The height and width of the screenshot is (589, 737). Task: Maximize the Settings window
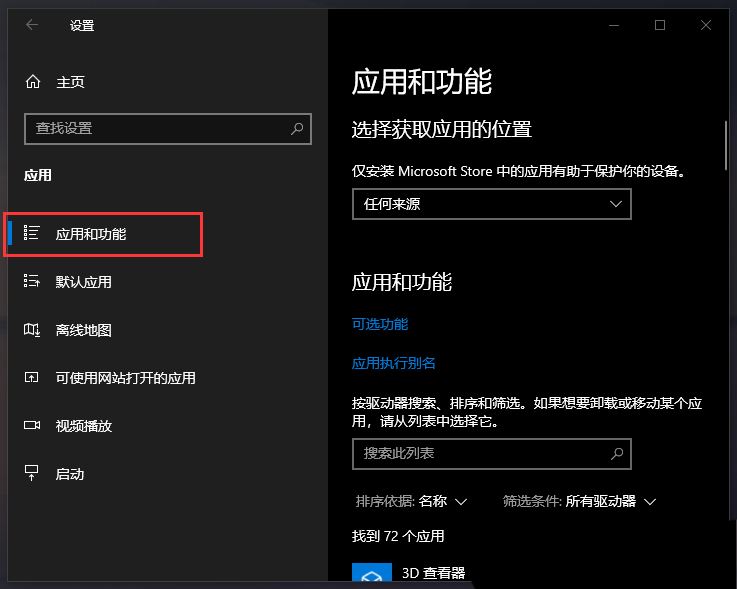point(660,25)
